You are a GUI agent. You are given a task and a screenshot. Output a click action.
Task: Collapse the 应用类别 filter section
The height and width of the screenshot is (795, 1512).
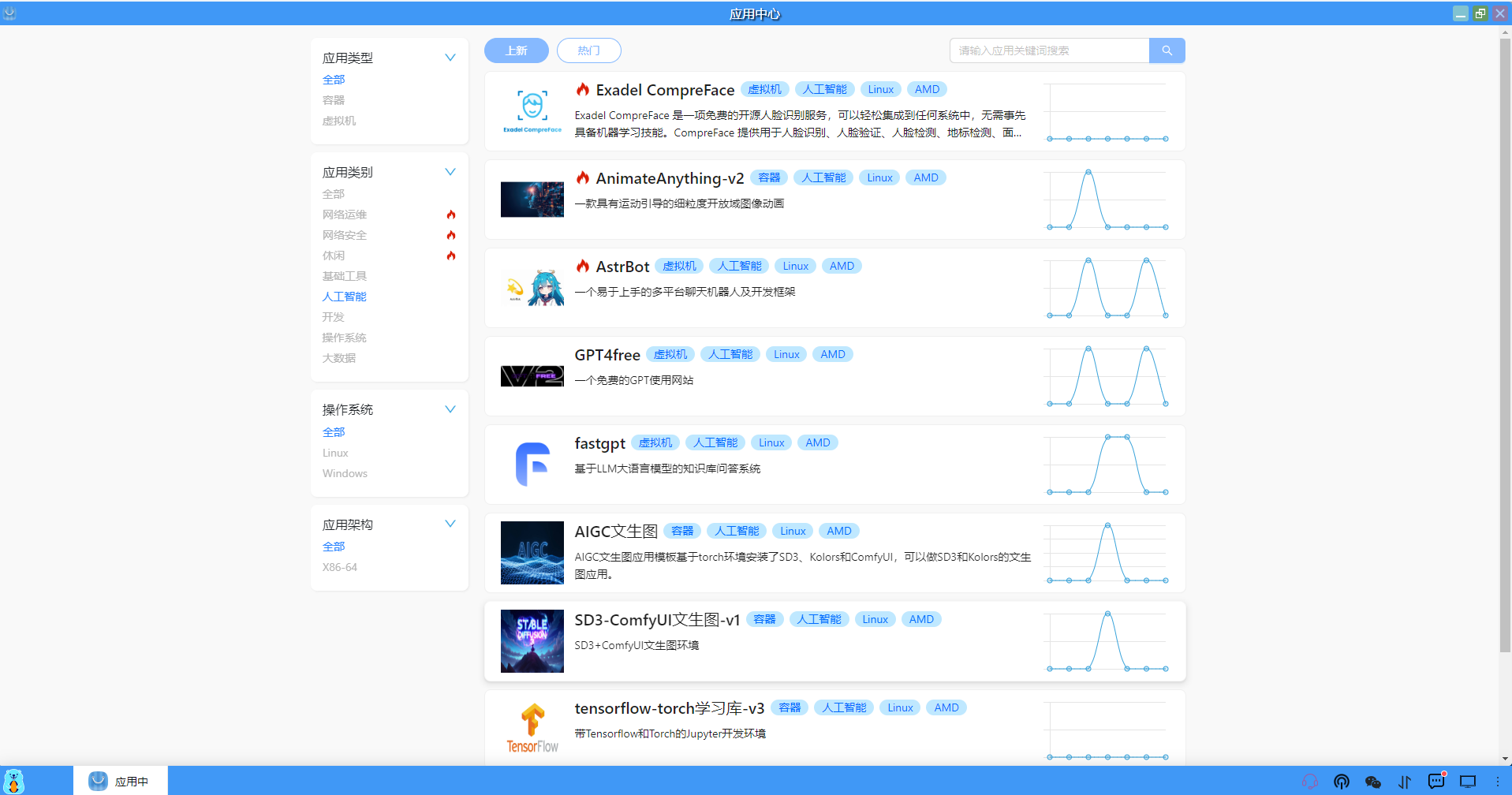(x=450, y=172)
